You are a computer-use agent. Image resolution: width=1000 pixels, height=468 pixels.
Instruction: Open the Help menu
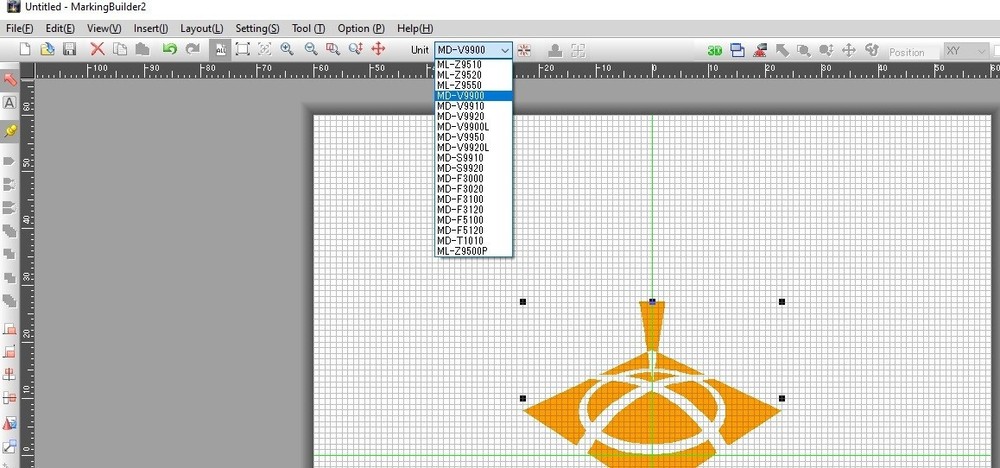(x=415, y=29)
